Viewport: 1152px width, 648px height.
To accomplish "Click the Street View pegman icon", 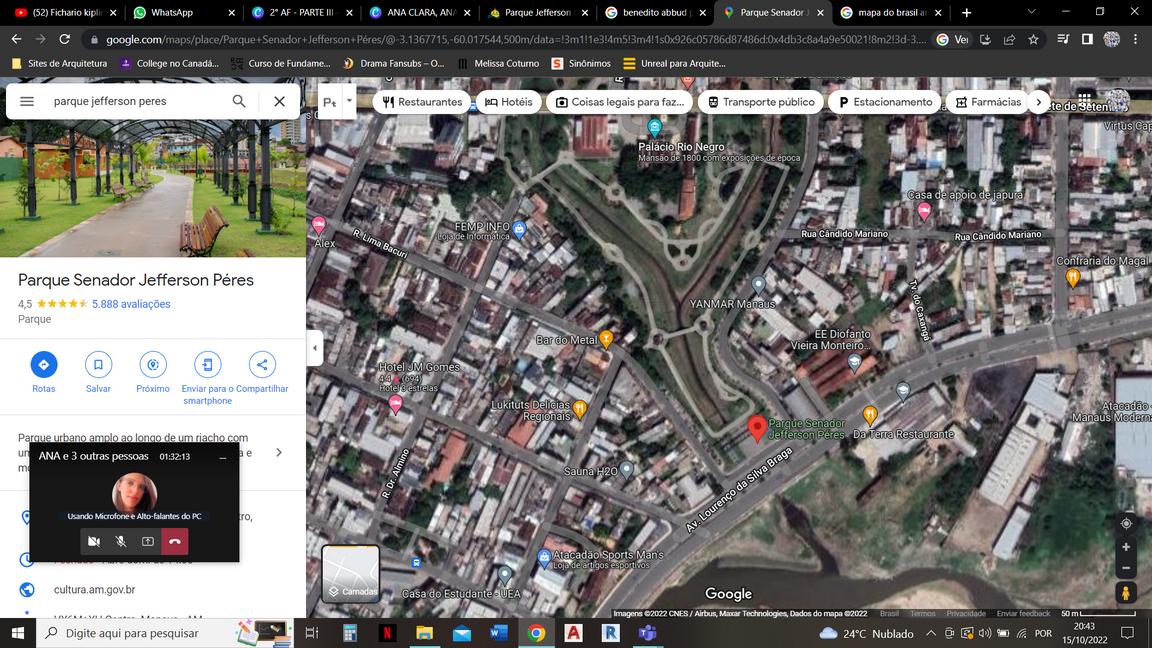I will [x=1126, y=593].
